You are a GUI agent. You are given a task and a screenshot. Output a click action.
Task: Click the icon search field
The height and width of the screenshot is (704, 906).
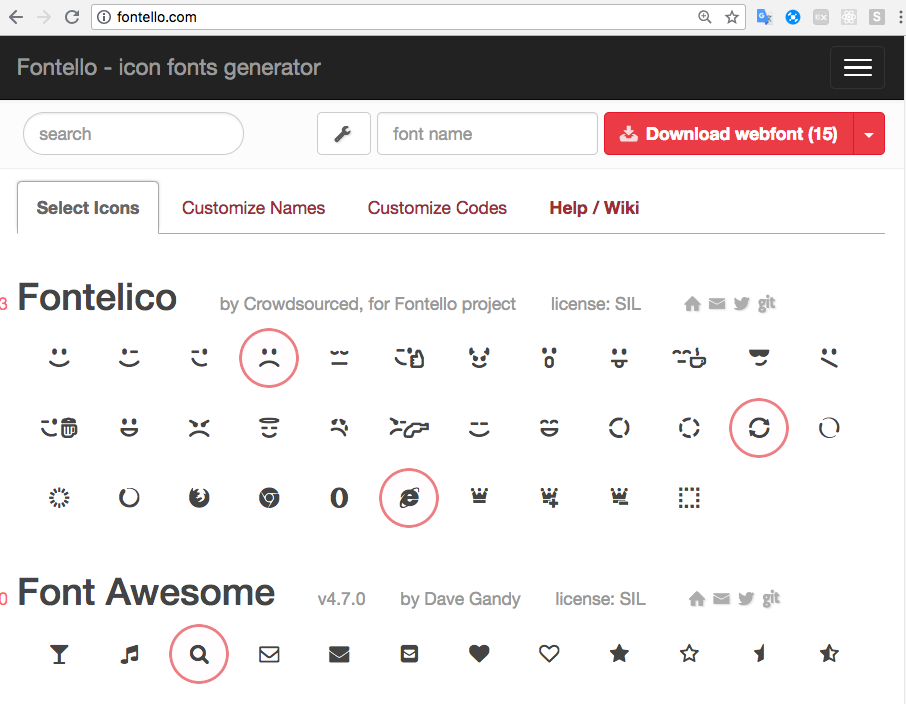133,134
